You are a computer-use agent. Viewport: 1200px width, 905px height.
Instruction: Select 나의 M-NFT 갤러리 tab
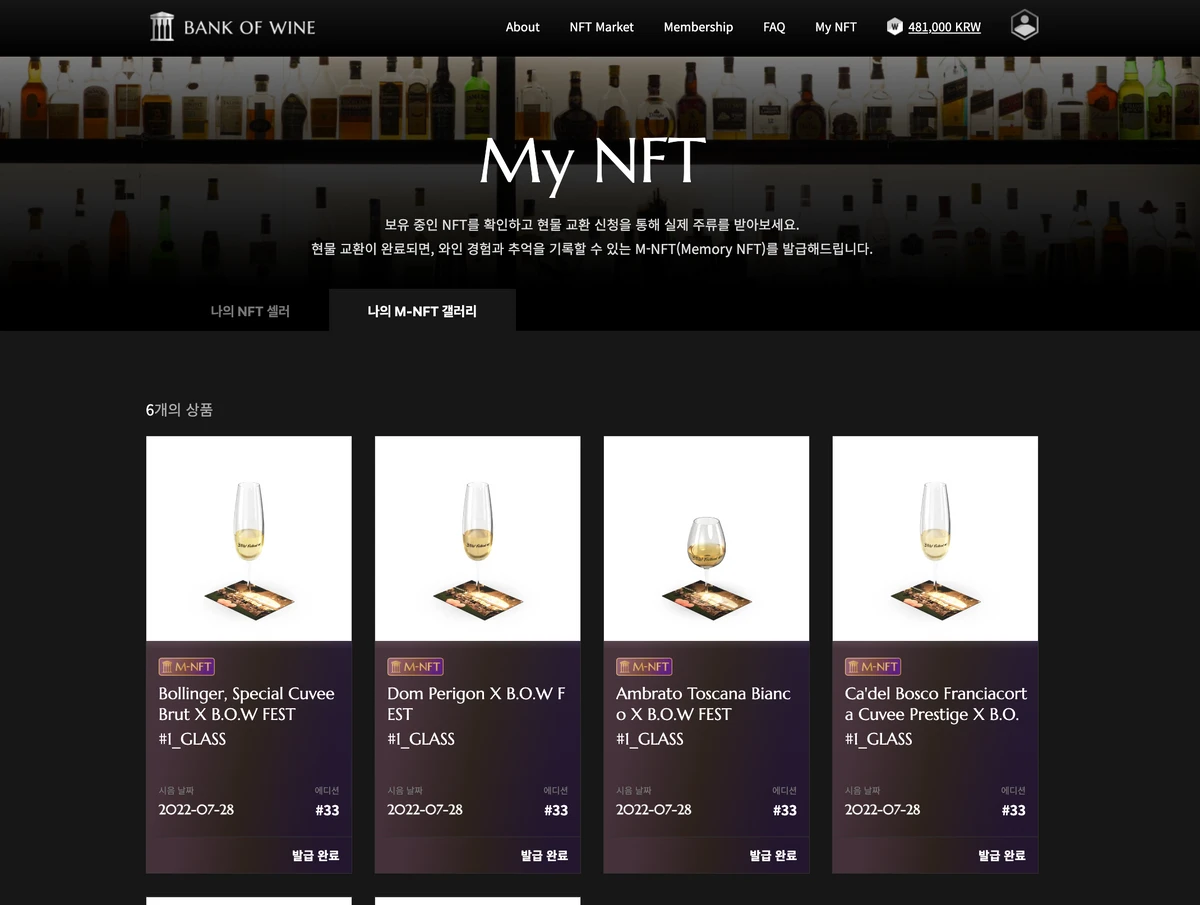(422, 311)
